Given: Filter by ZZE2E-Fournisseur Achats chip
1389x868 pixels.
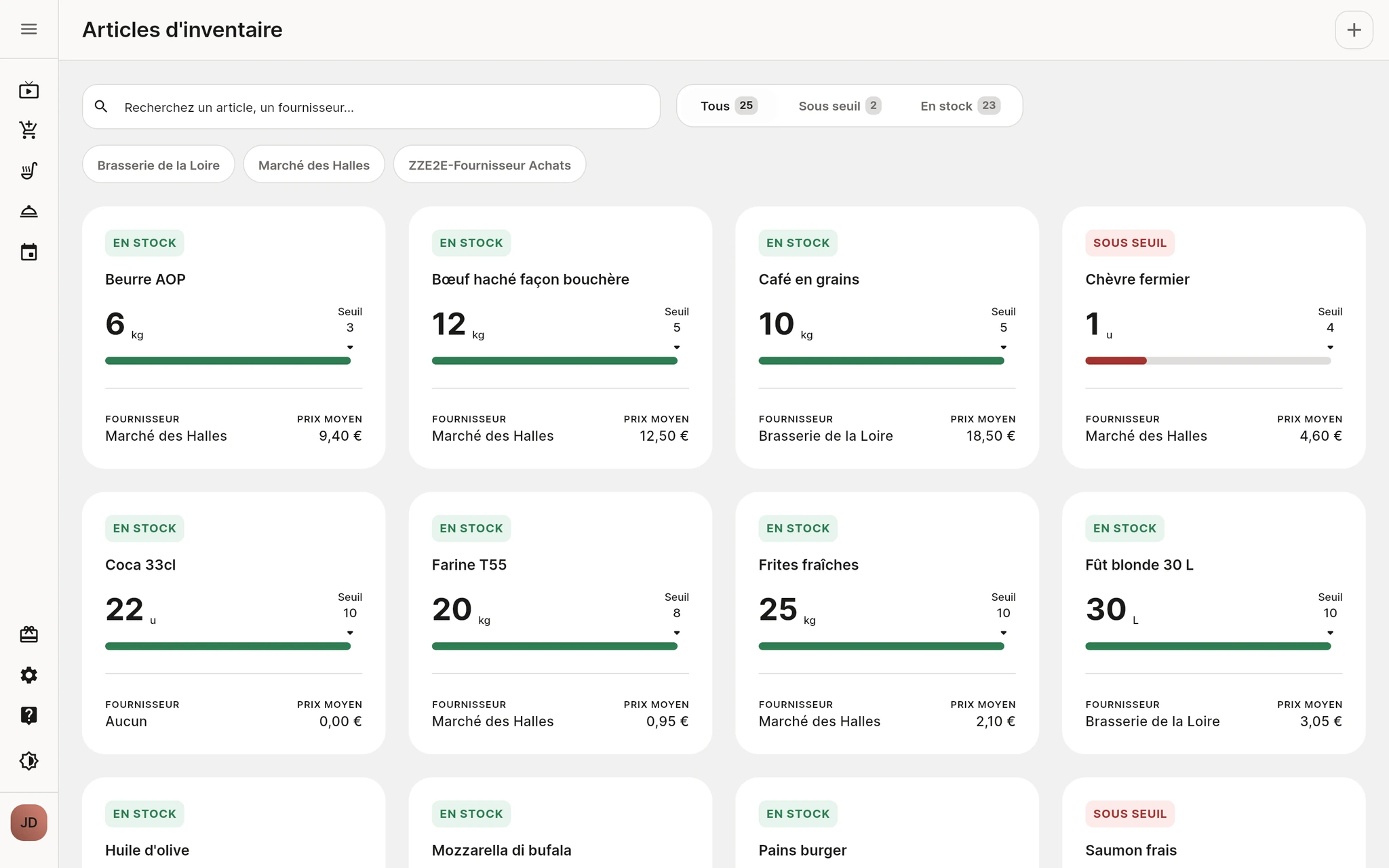Looking at the screenshot, I should pos(490,165).
